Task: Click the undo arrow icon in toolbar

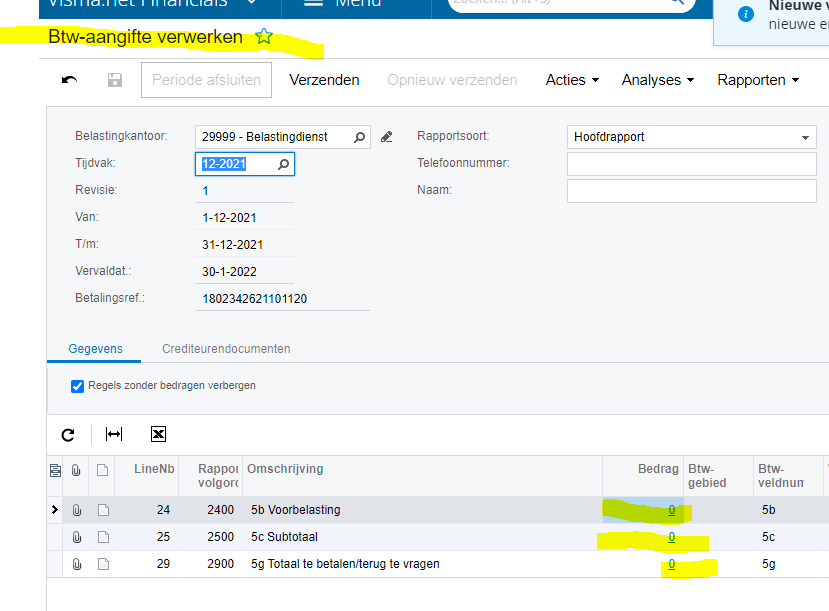Action: (x=69, y=80)
